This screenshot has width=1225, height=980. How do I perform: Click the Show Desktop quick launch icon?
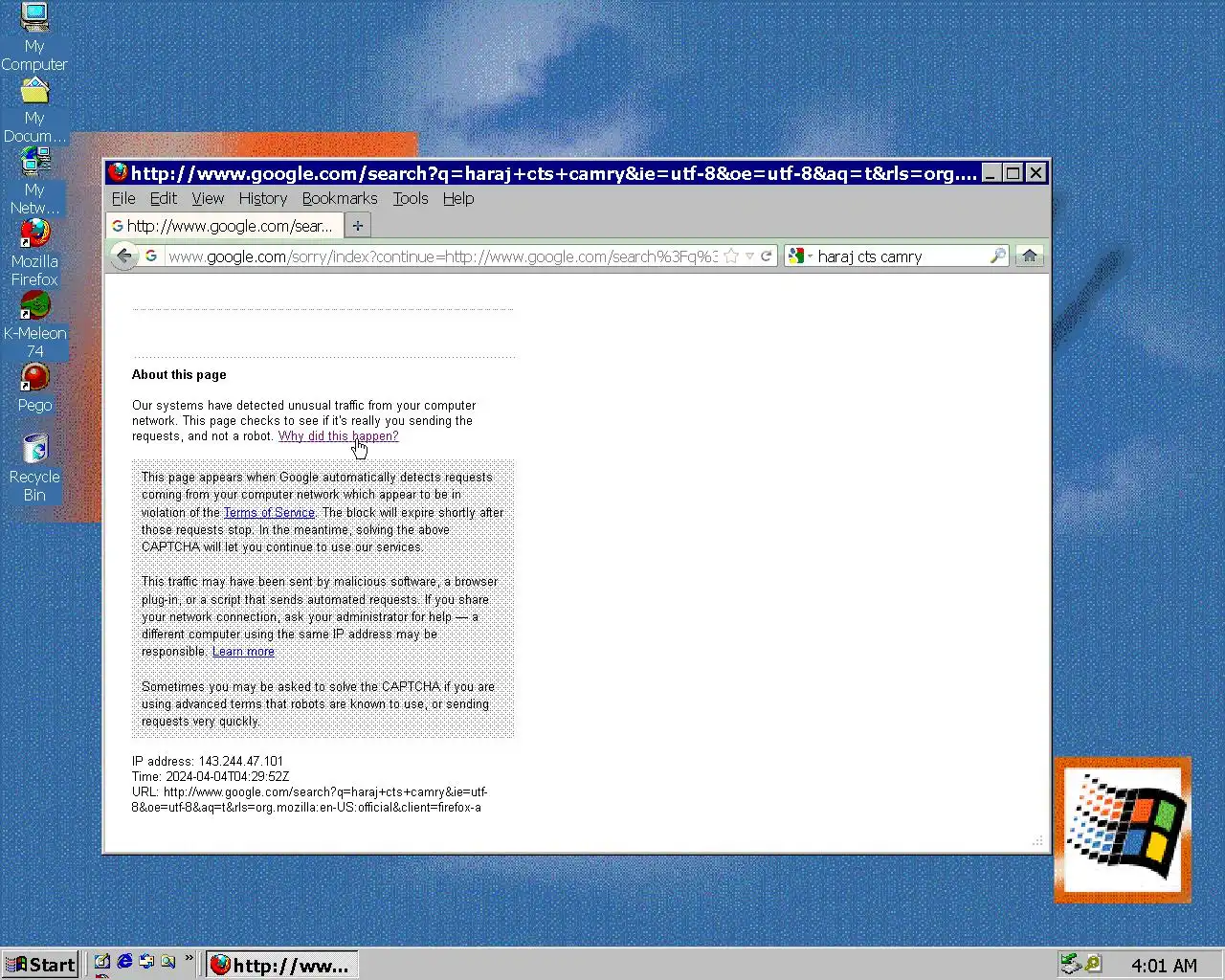102,962
